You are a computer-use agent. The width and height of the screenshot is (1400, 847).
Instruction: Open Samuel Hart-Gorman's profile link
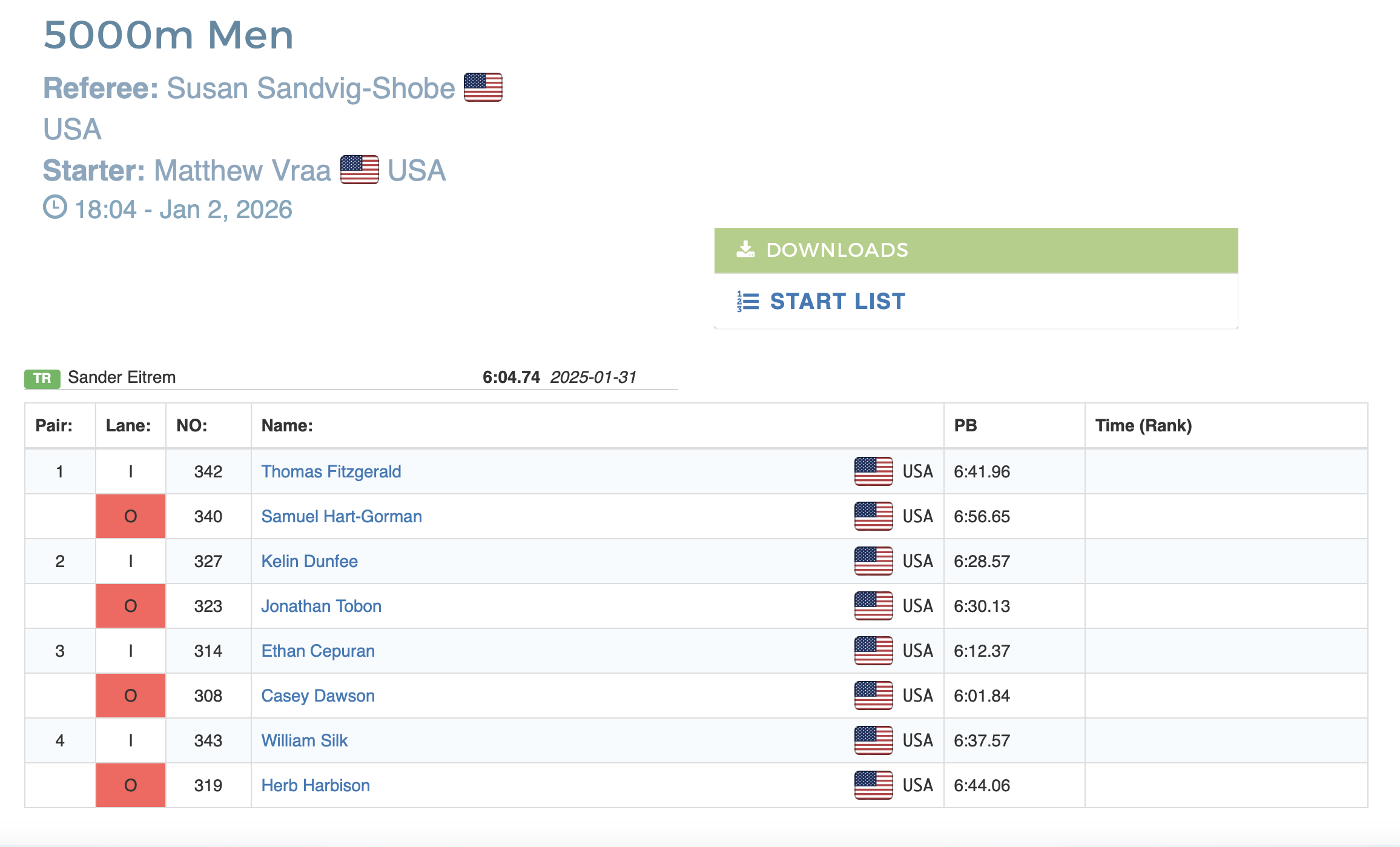(342, 516)
